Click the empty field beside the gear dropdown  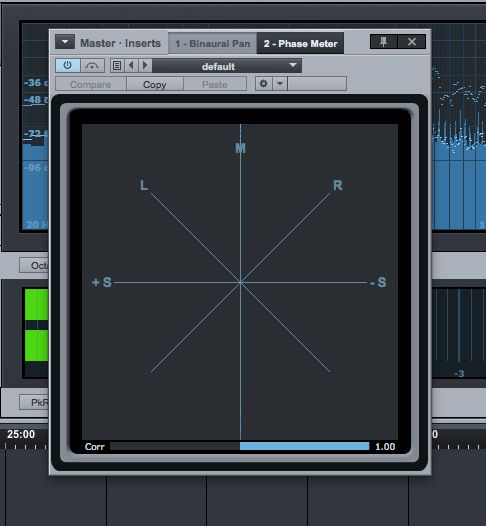[x=317, y=84]
